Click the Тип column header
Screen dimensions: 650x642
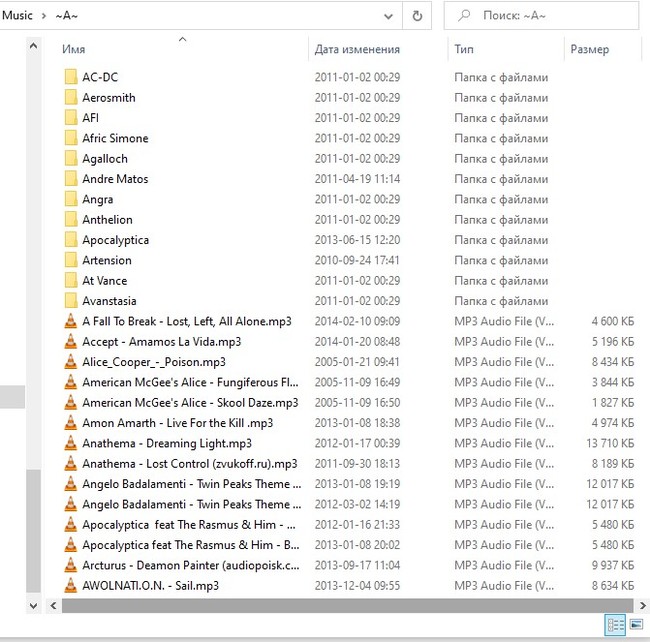[464, 49]
